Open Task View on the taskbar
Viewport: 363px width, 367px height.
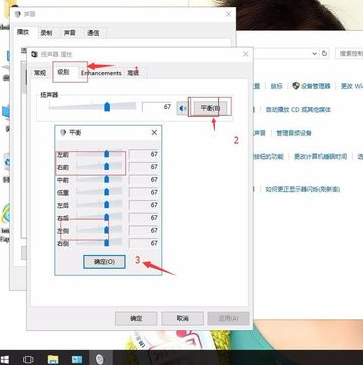28,359
